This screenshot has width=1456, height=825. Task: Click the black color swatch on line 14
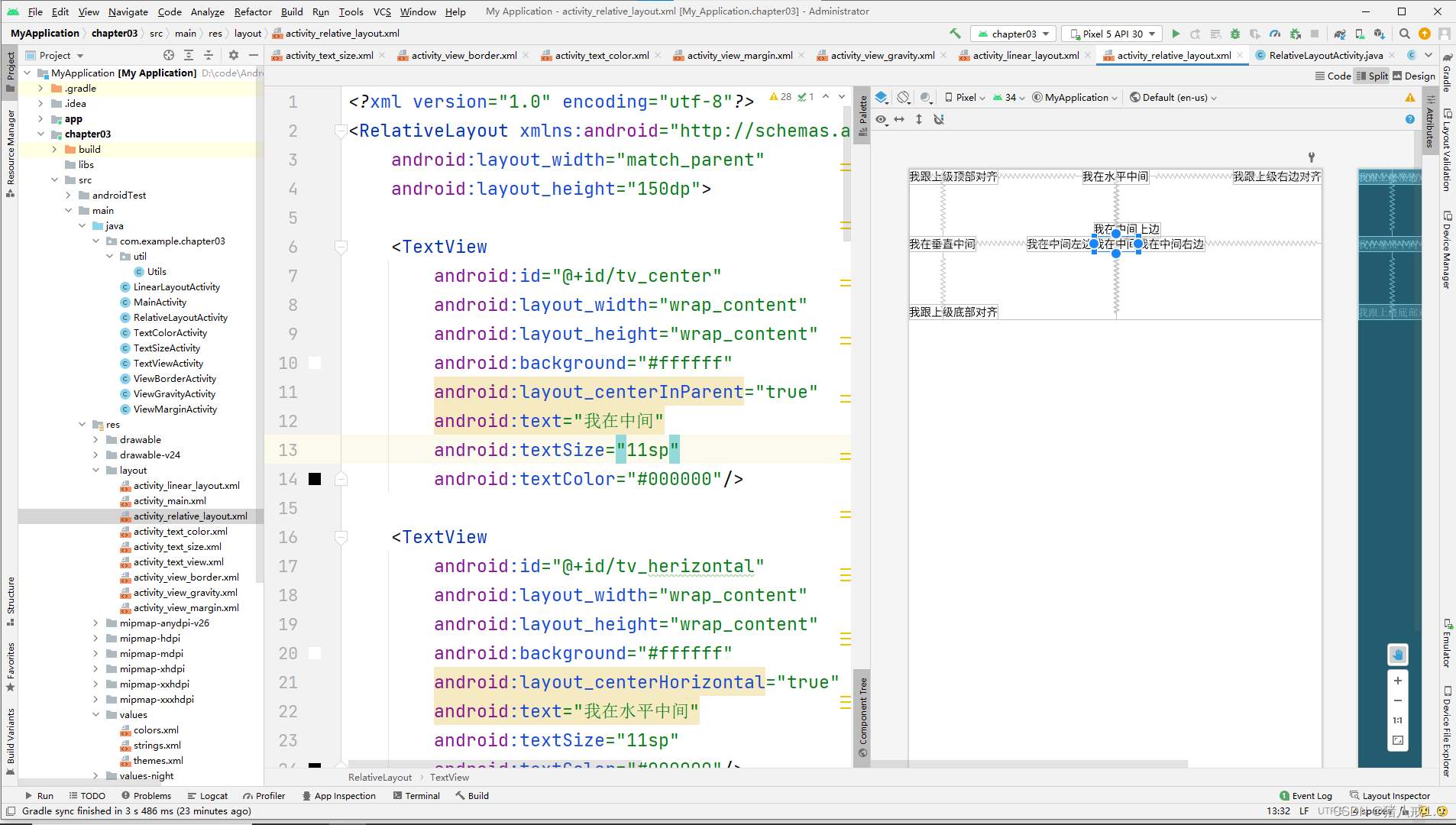click(x=315, y=479)
